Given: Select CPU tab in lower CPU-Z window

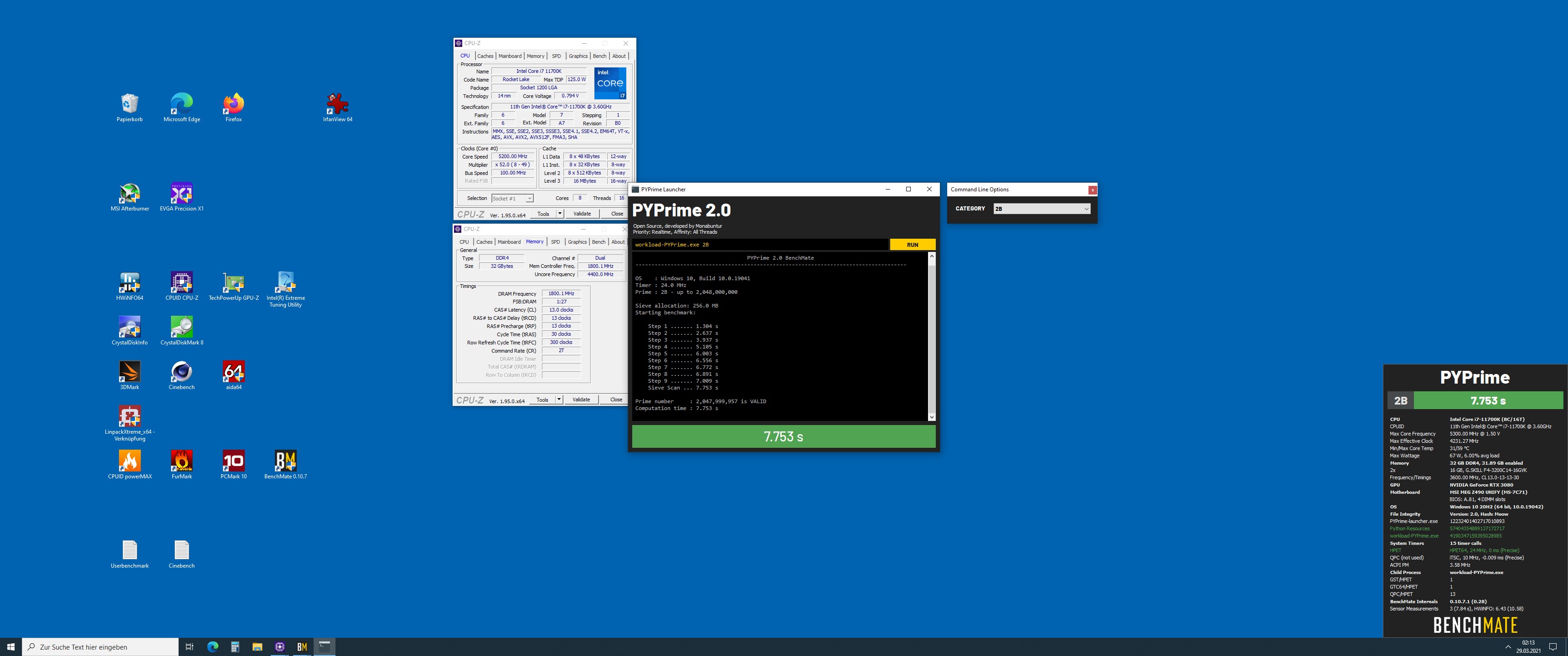Looking at the screenshot, I should click(x=464, y=242).
